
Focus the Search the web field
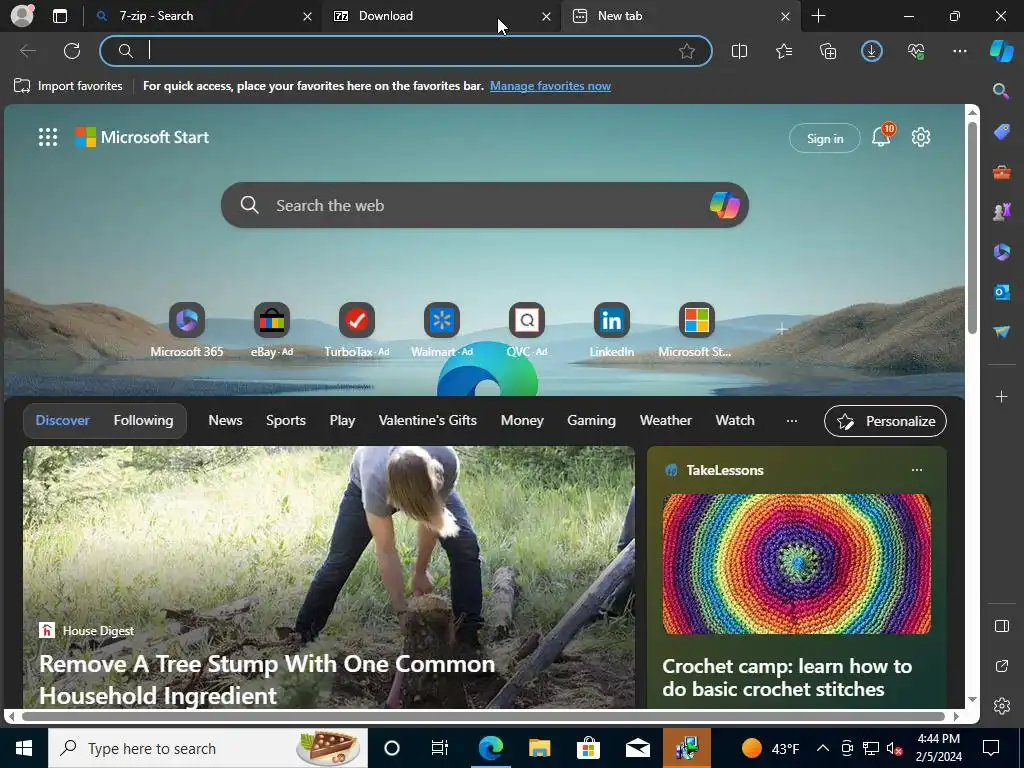[485, 205]
